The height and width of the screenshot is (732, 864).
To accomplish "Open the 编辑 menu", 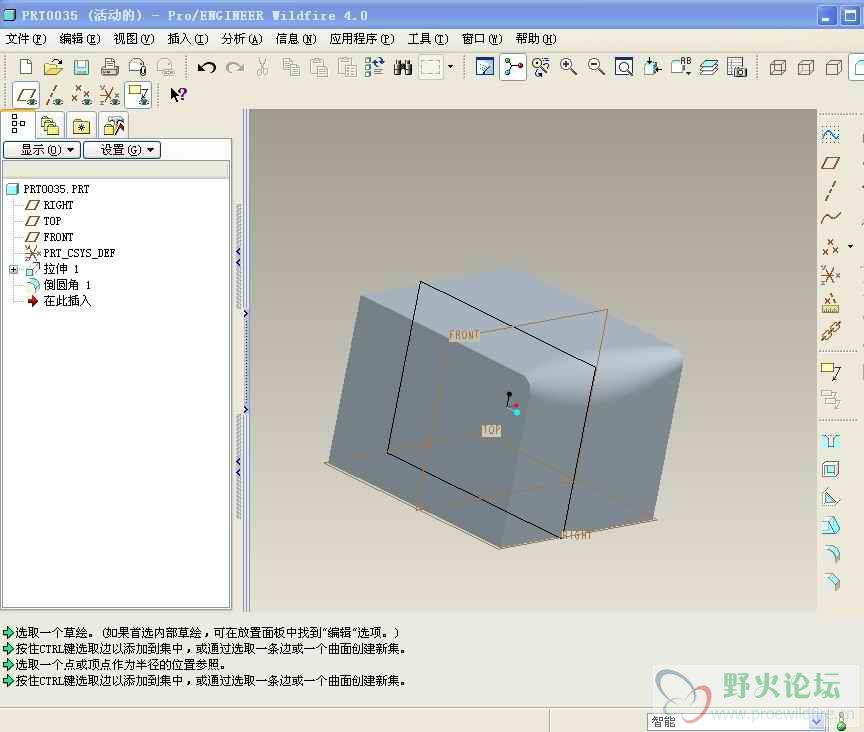I will (x=80, y=39).
